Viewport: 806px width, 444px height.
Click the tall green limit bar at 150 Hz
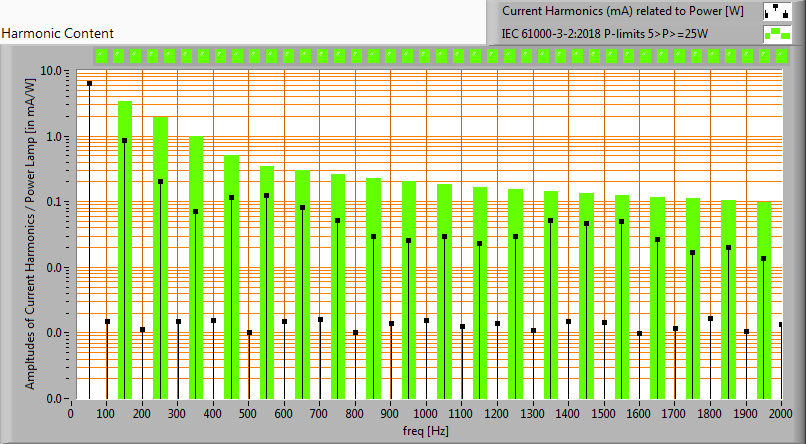click(125, 250)
